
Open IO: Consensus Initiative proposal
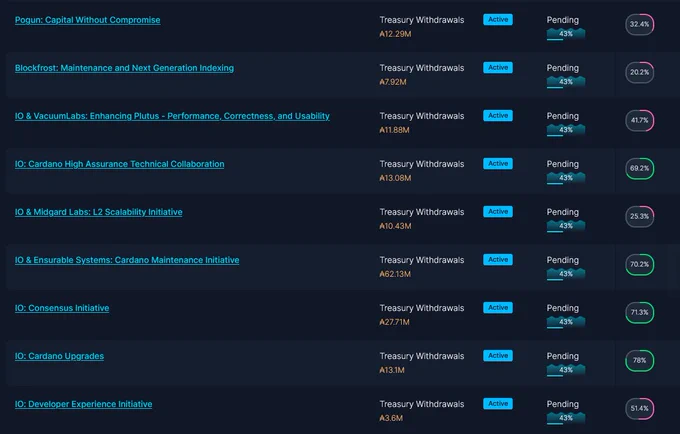point(62,308)
